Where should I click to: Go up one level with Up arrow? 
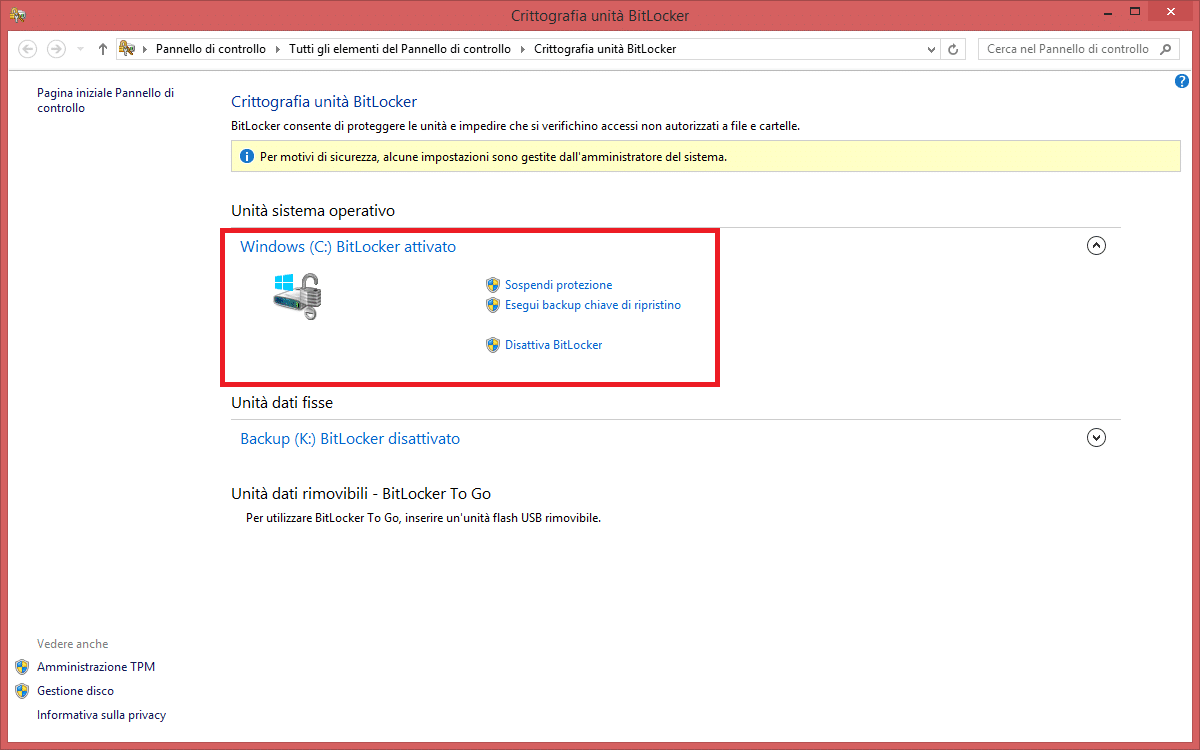pyautogui.click(x=102, y=49)
